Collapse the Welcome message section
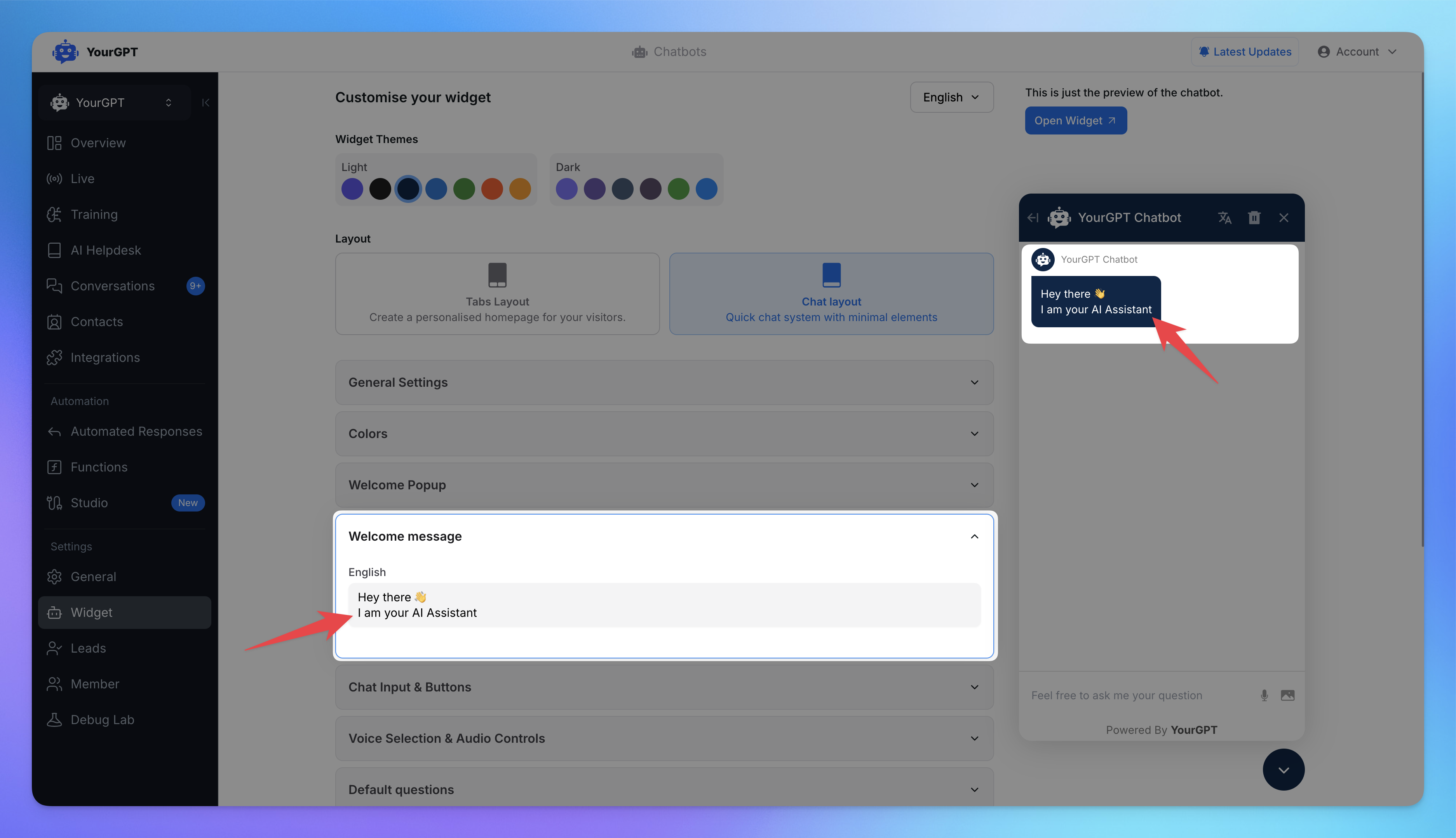This screenshot has height=838, width=1456. click(664, 536)
